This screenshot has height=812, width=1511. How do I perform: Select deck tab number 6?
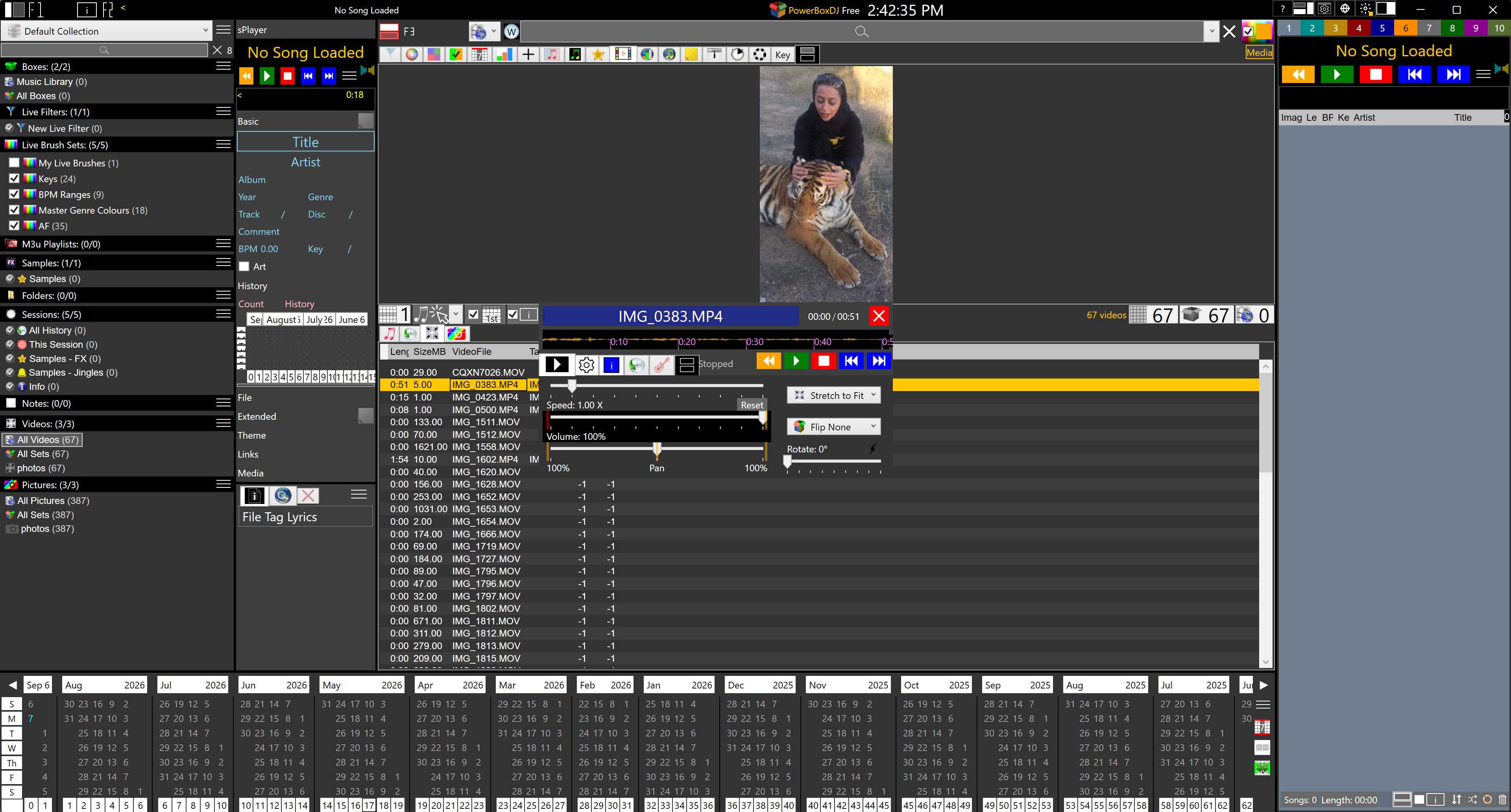click(1406, 28)
